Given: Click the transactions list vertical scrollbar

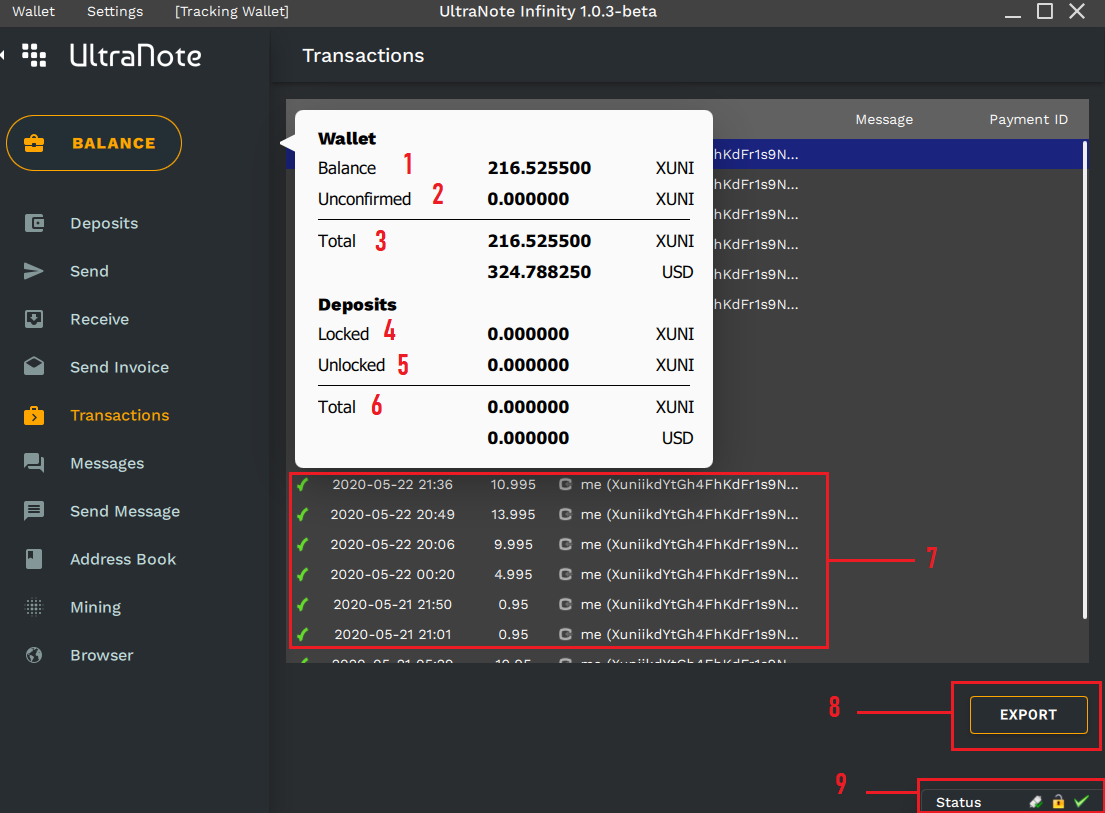Looking at the screenshot, I should tap(1085, 380).
